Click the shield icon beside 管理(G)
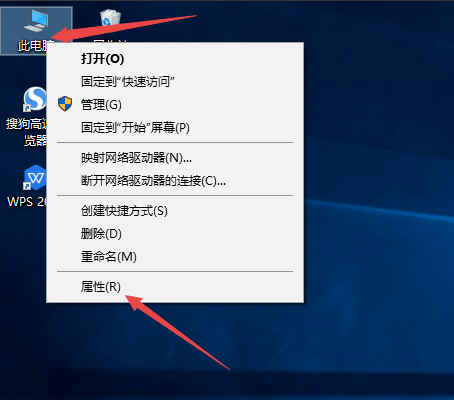Screen dimensions: 454x400 (65, 104)
